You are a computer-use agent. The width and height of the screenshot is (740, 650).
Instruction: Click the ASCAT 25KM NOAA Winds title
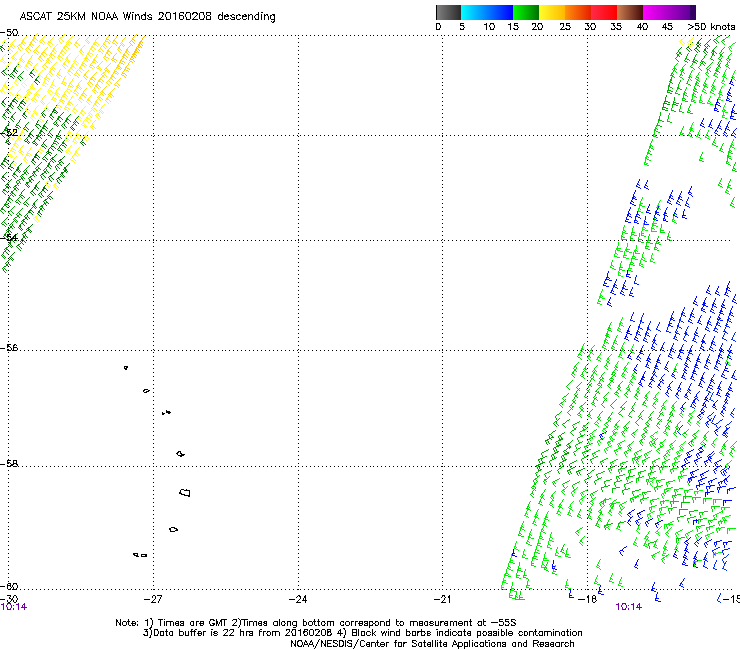[x=147, y=17]
